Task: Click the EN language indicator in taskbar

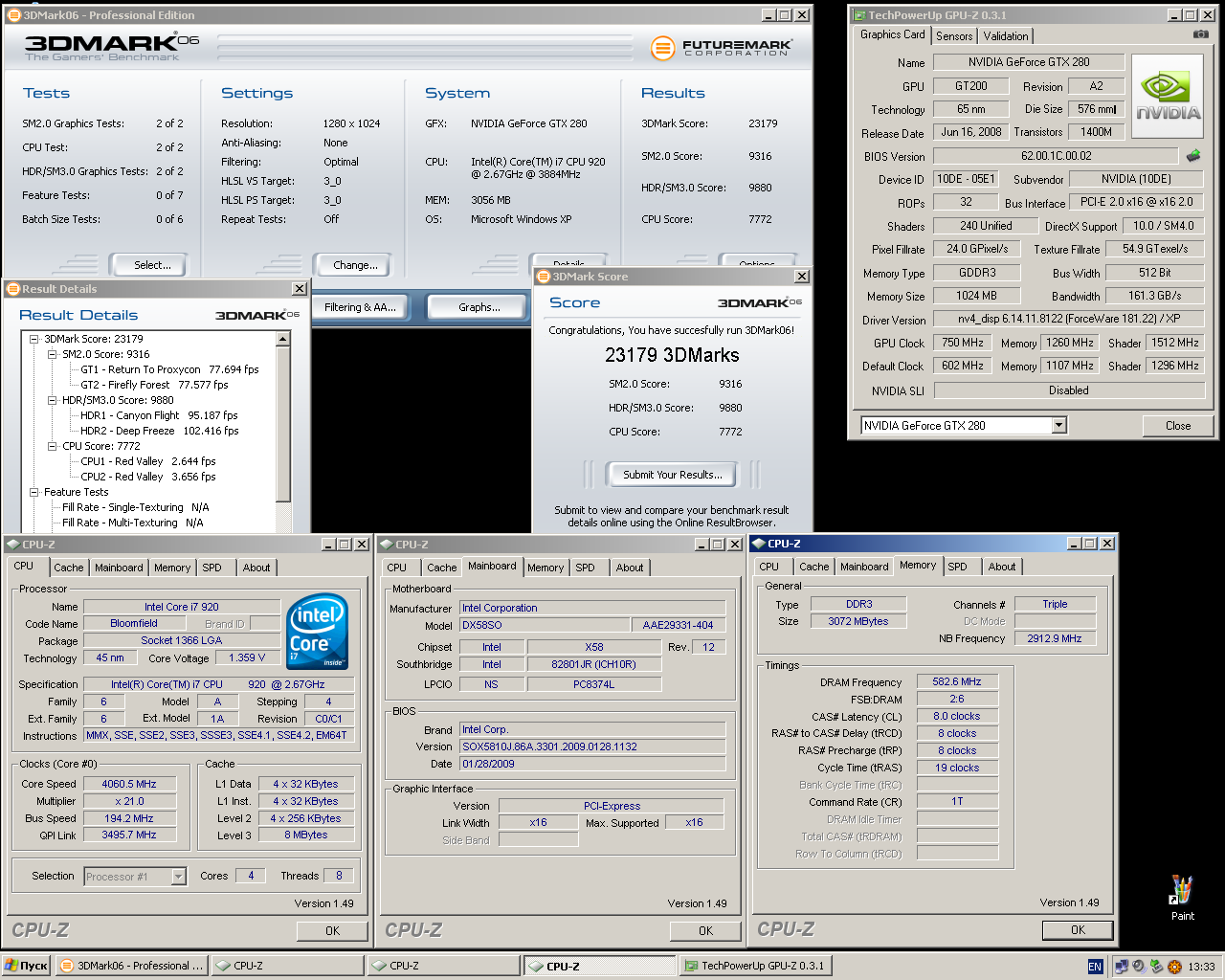Action: coord(1095,967)
